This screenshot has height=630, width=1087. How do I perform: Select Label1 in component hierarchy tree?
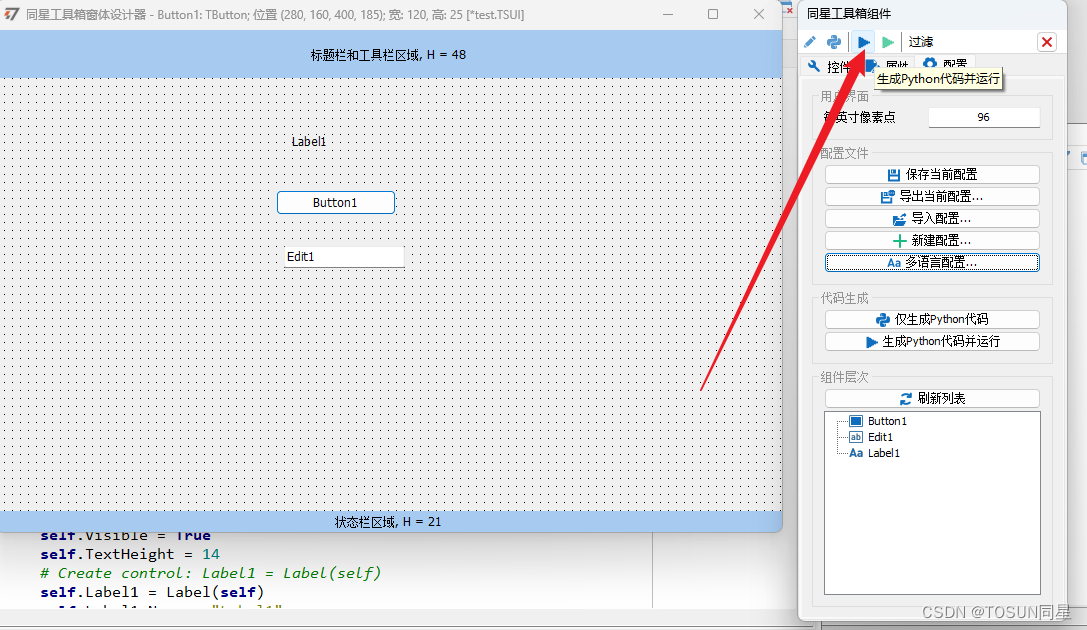click(883, 453)
